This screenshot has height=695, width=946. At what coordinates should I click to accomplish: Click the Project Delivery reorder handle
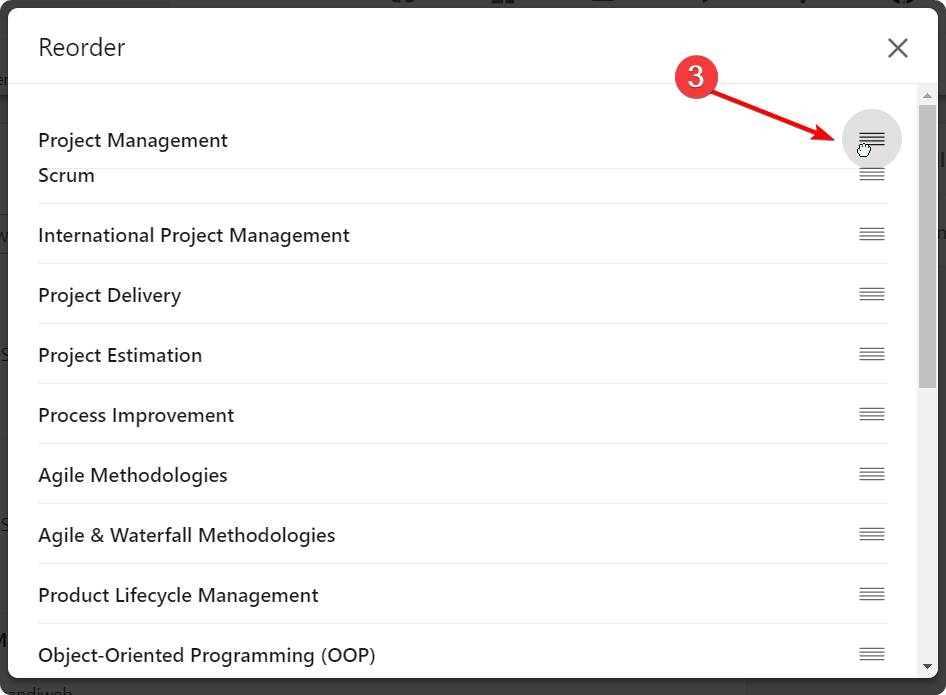pos(872,295)
